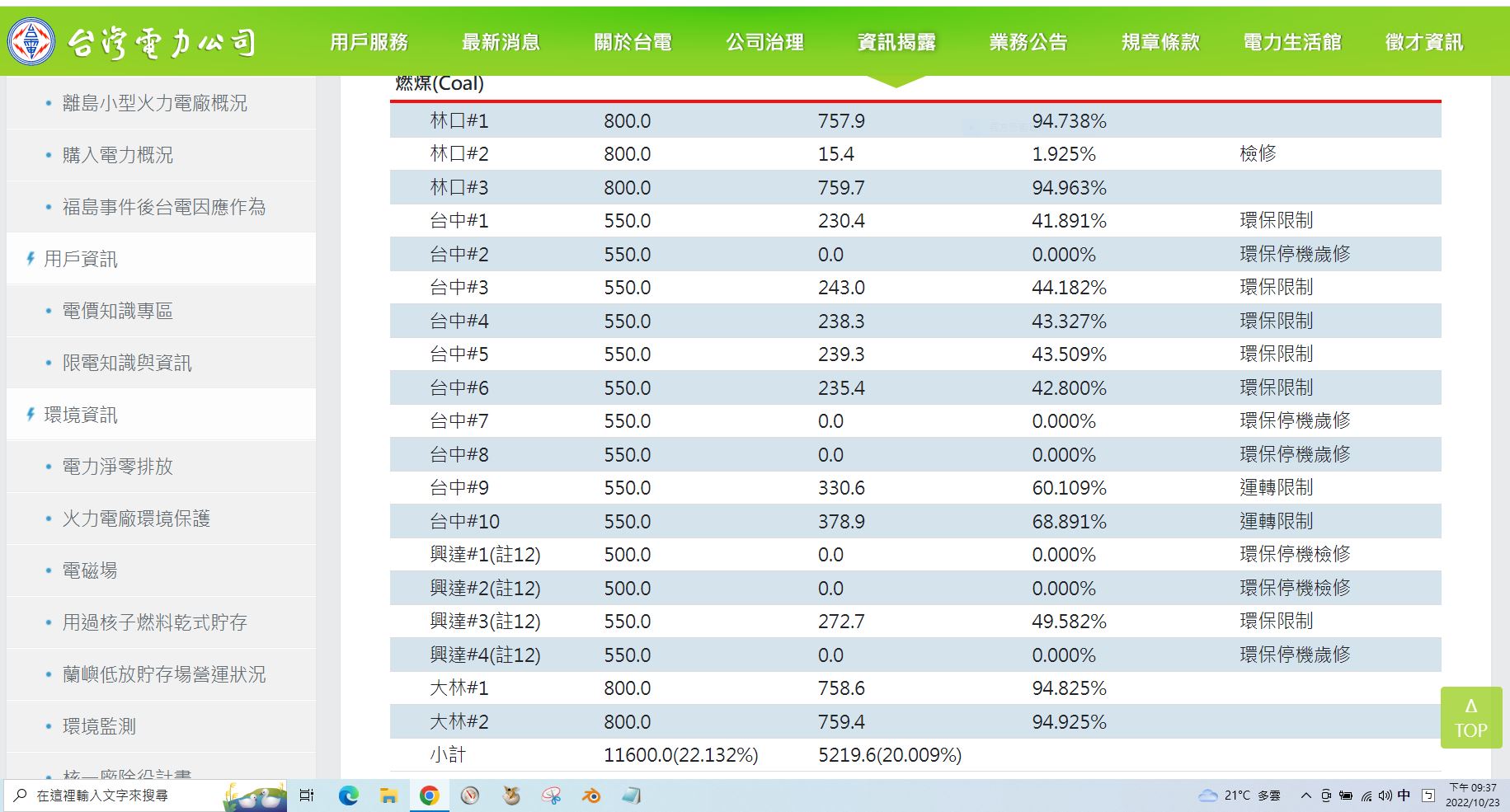Click the TOP back-to-top button
The height and width of the screenshot is (812, 1510).
(1470, 718)
